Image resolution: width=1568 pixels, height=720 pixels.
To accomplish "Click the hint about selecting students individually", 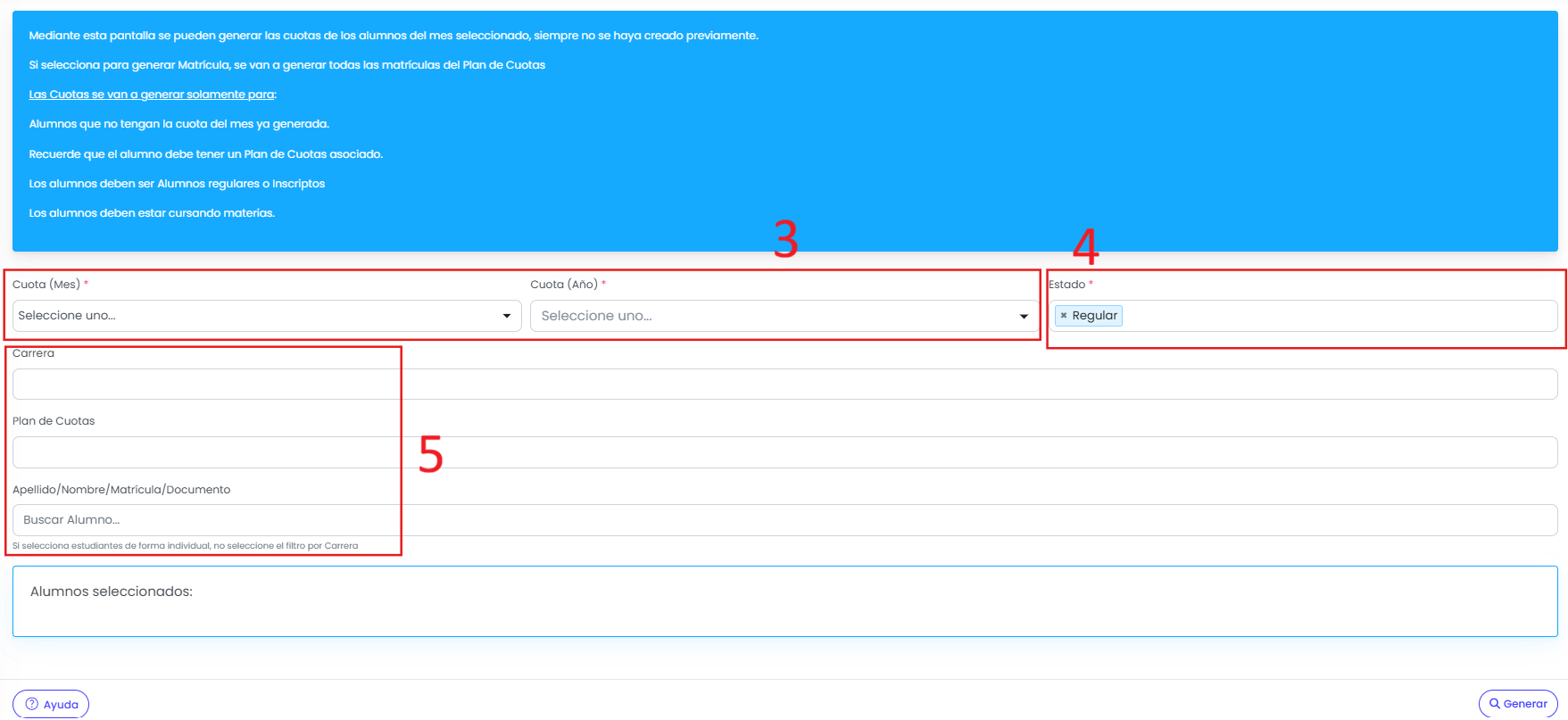I will pos(186,546).
